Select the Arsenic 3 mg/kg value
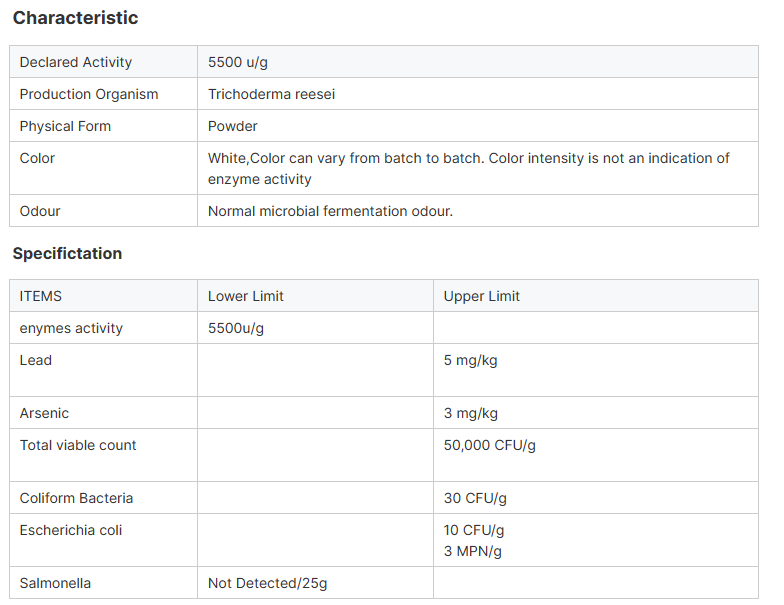This screenshot has height=605, width=784. click(x=470, y=413)
